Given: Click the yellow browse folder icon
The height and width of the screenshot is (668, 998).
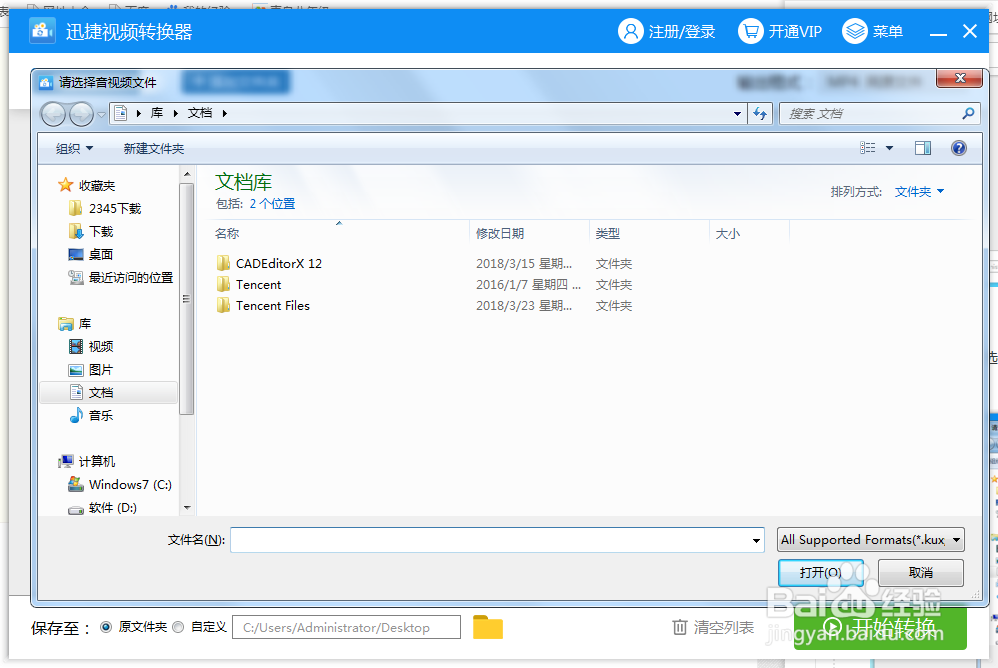Looking at the screenshot, I should pyautogui.click(x=488, y=627).
